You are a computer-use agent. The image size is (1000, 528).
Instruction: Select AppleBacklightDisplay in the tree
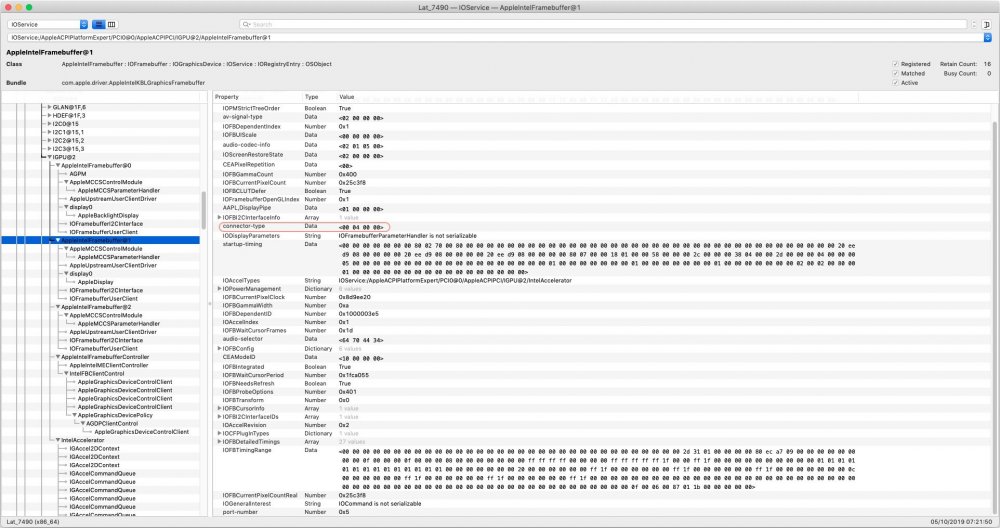(108, 215)
